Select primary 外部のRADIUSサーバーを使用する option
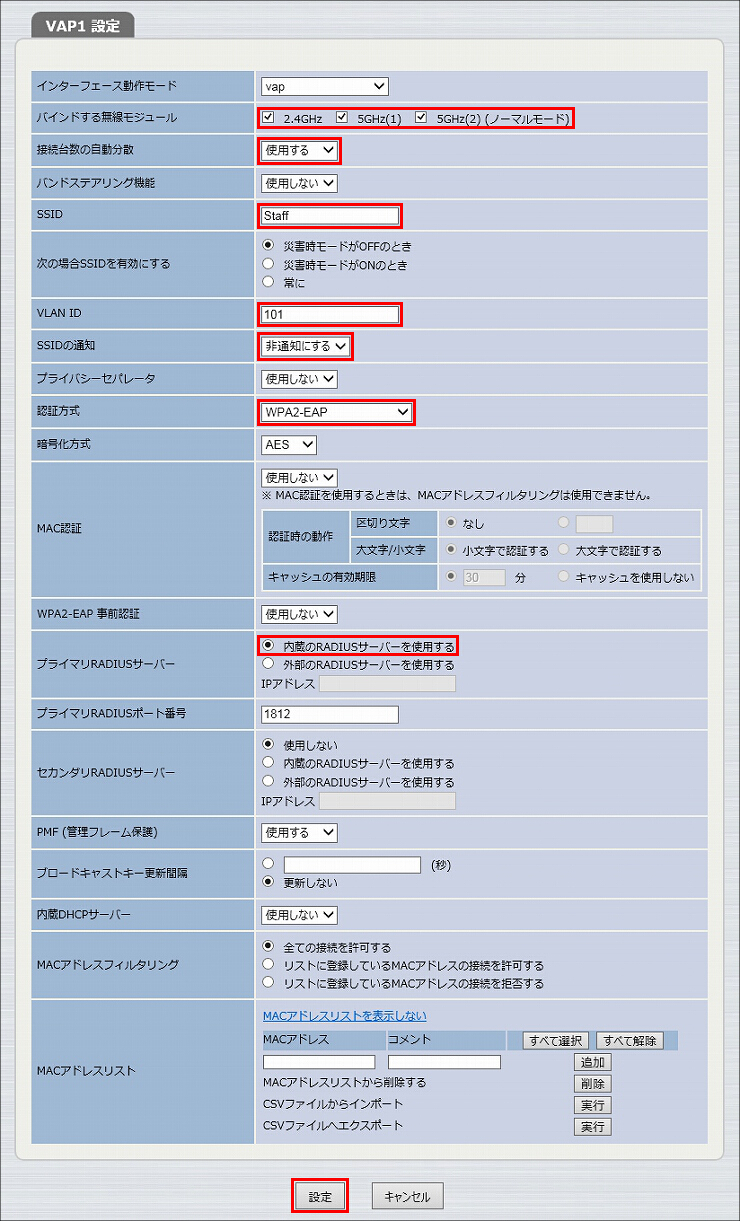The height and width of the screenshot is (1221, 740). pyautogui.click(x=268, y=664)
